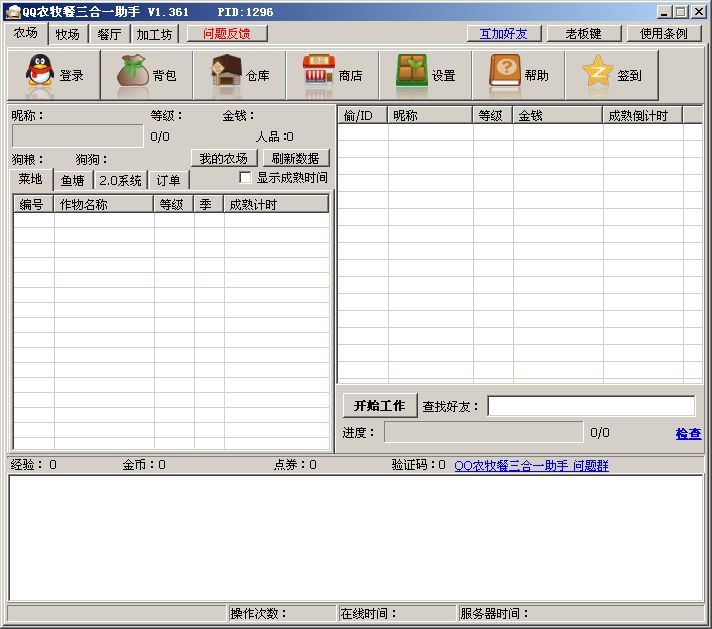Switch to the 农场 tab
712x629 pixels.
26,33
